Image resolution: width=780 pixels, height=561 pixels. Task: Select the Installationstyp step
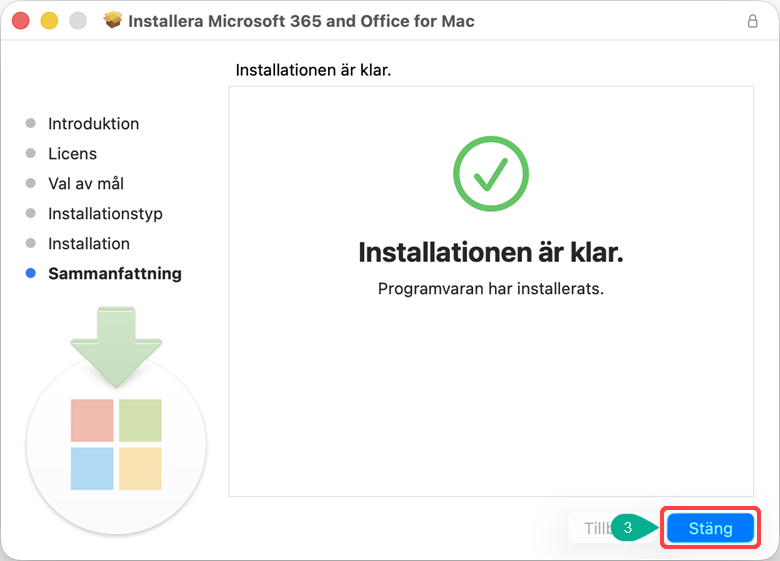(105, 214)
